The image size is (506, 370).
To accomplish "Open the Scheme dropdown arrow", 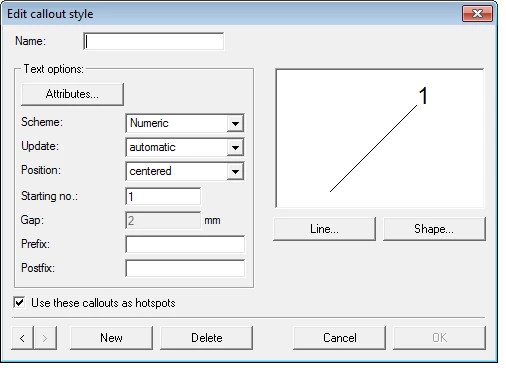I will [x=235, y=123].
